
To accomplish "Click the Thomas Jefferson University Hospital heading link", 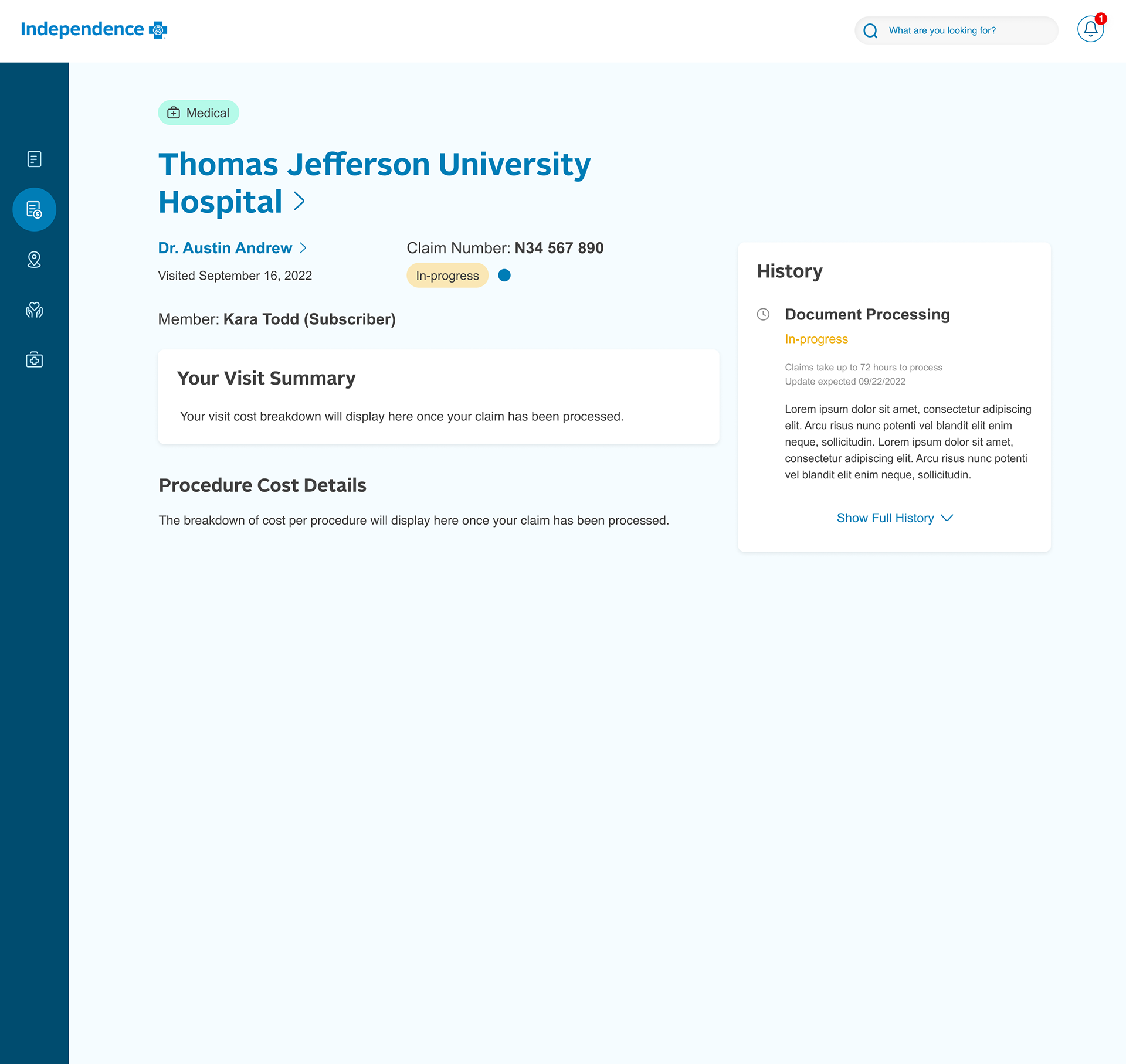I will (374, 183).
